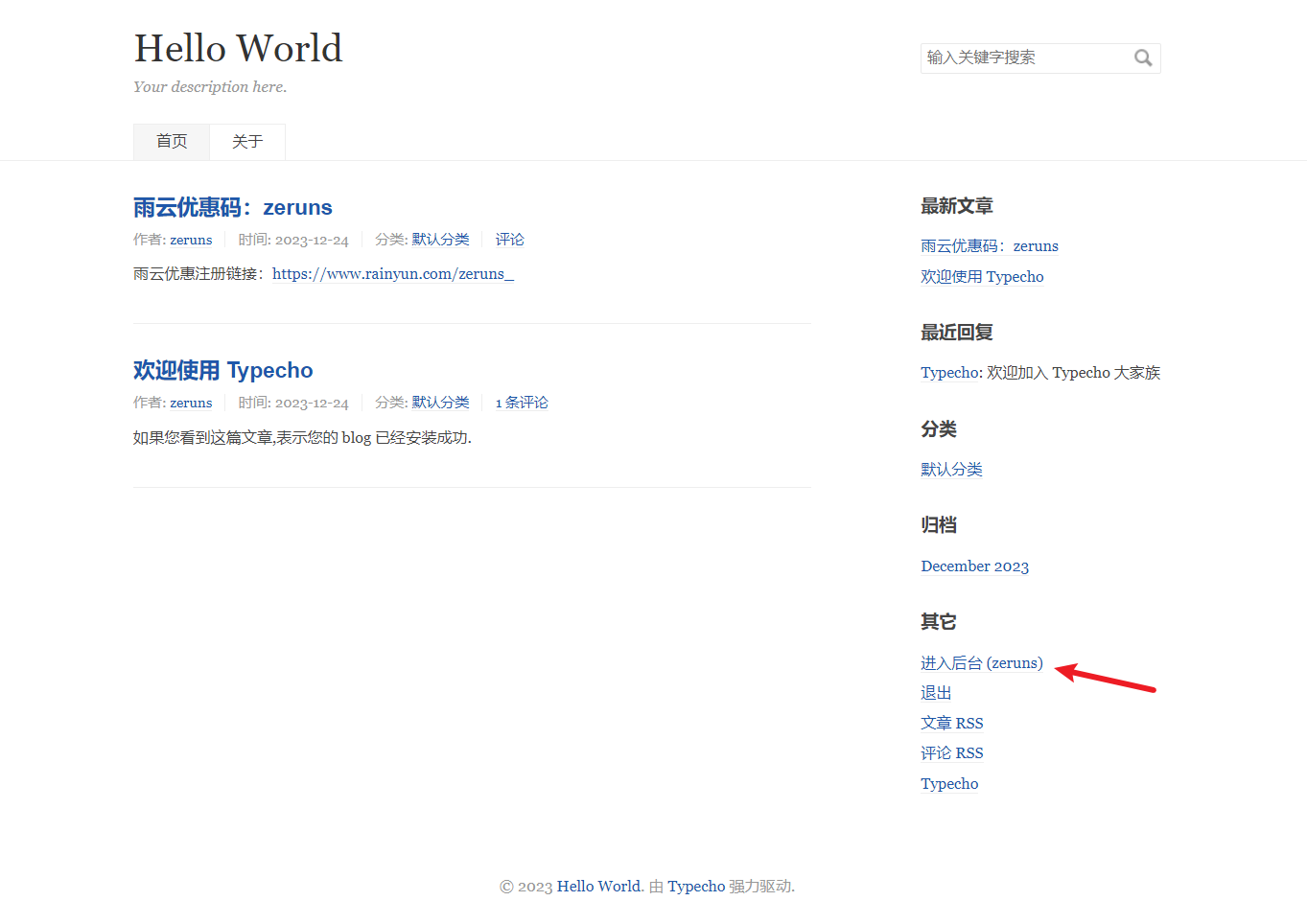Open the post titled 雨云优惠码：zeruns

click(x=233, y=207)
